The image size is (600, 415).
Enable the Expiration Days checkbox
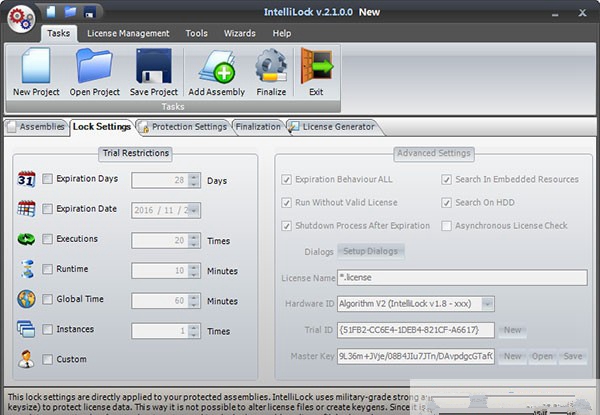tap(47, 179)
